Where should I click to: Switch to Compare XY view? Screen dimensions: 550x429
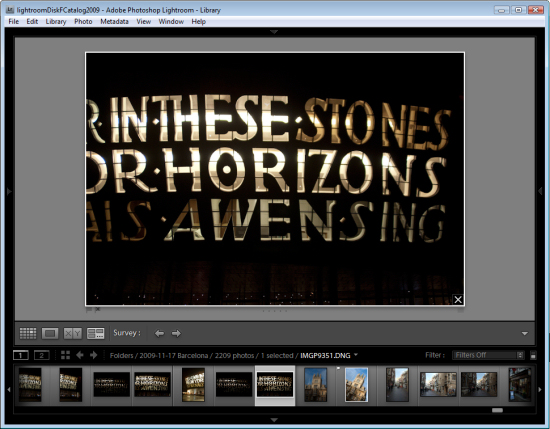[73, 333]
